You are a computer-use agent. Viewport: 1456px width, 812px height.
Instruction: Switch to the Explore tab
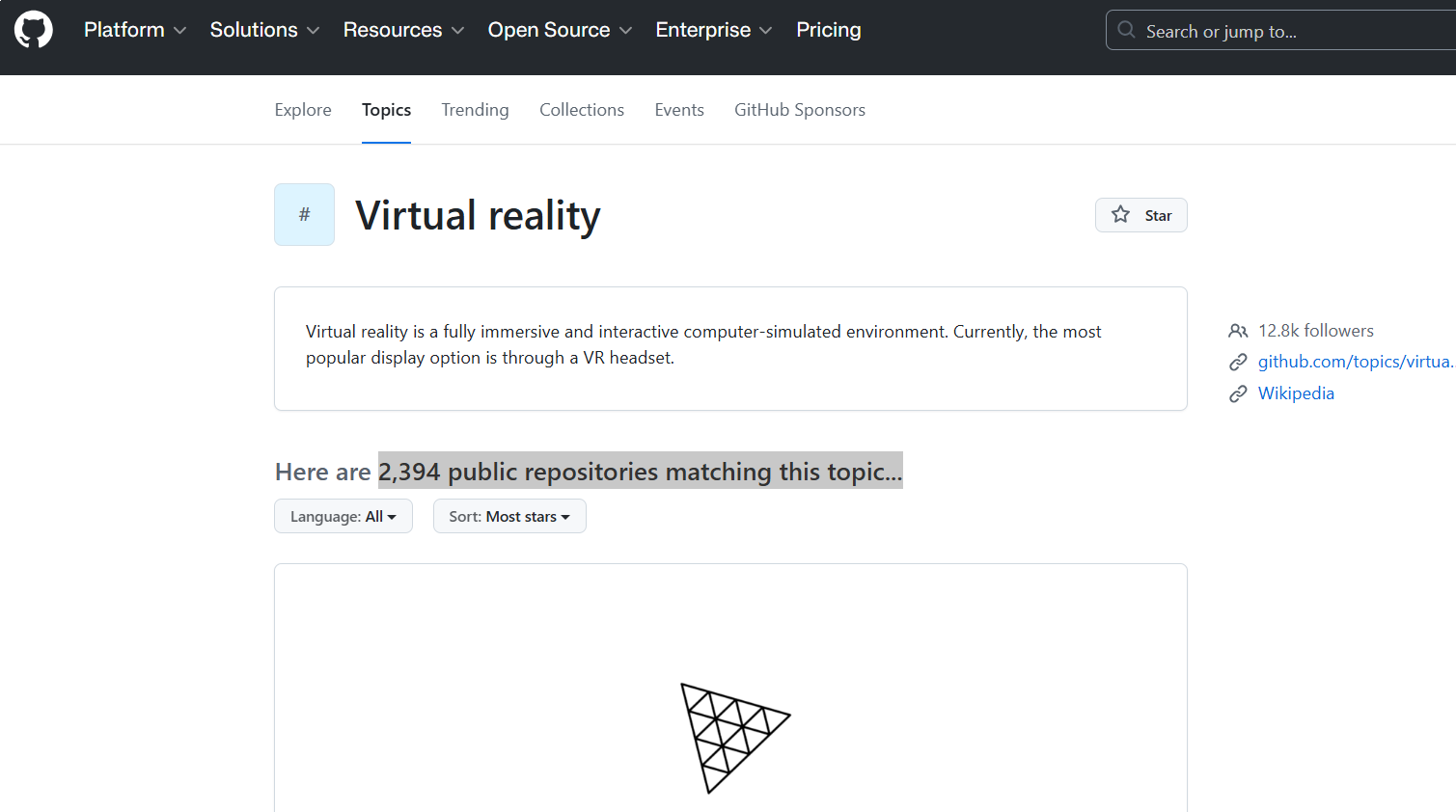(303, 110)
